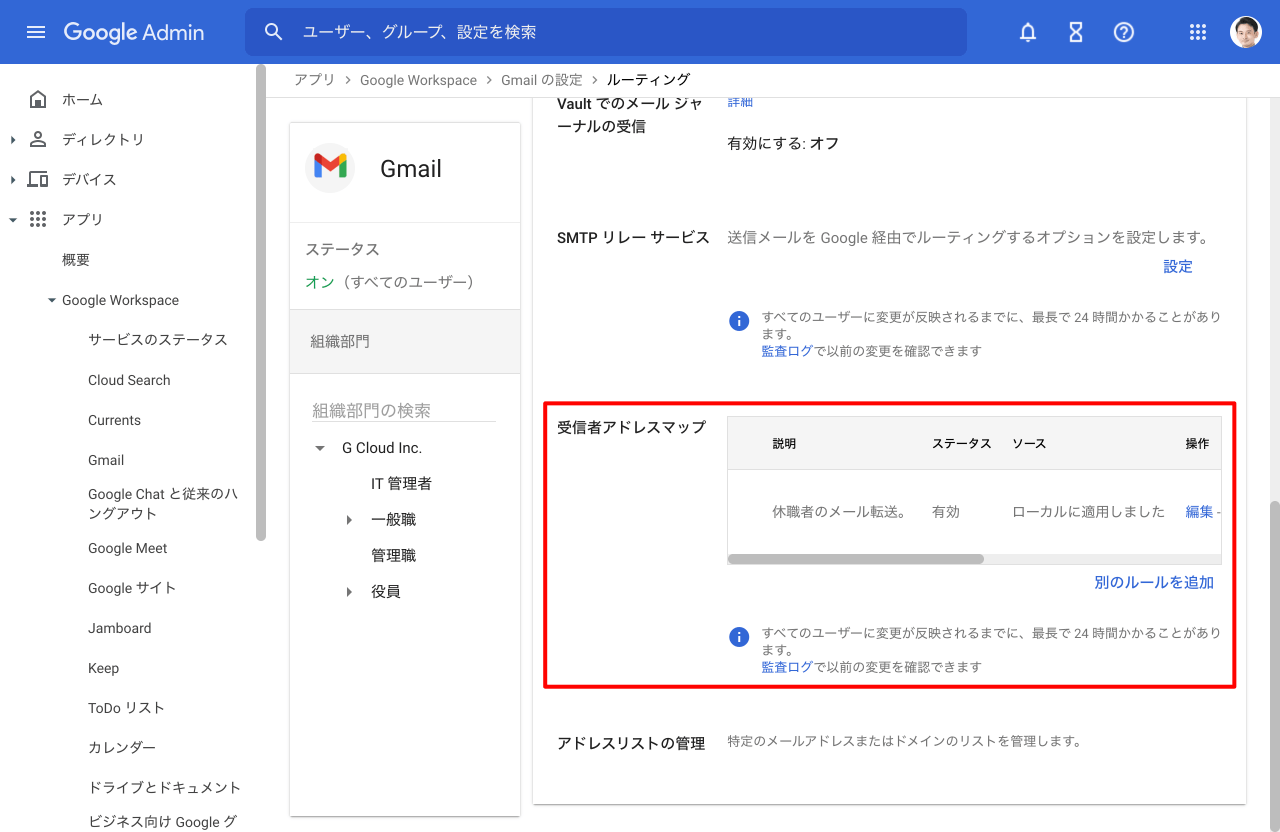Open Keep in the sidebar

click(x=103, y=668)
